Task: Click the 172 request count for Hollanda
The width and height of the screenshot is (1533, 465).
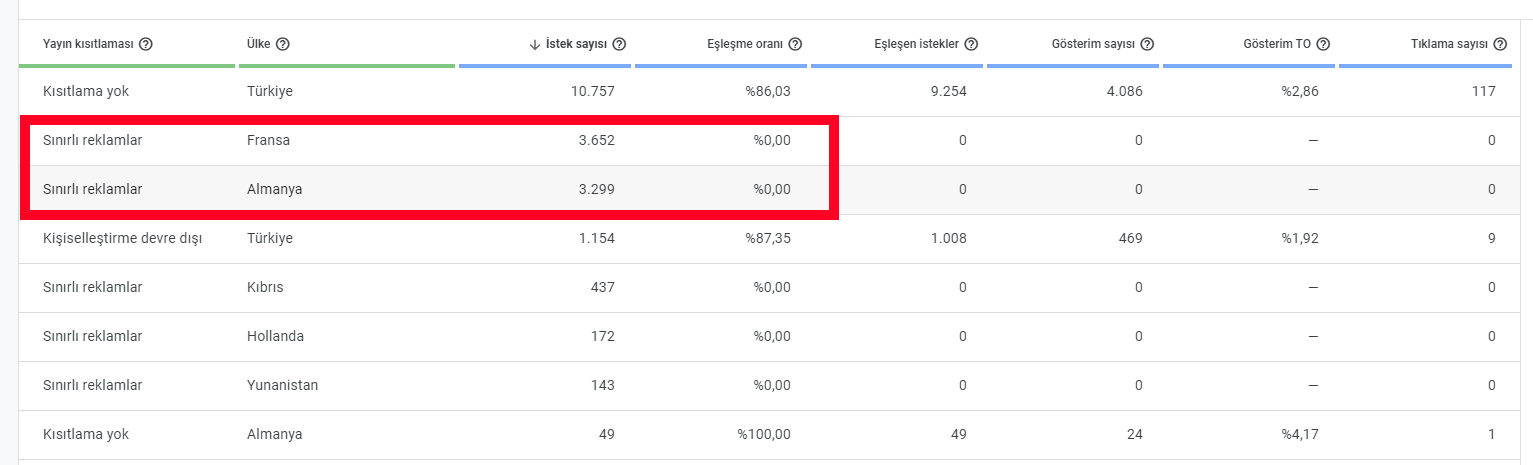Action: tap(603, 336)
